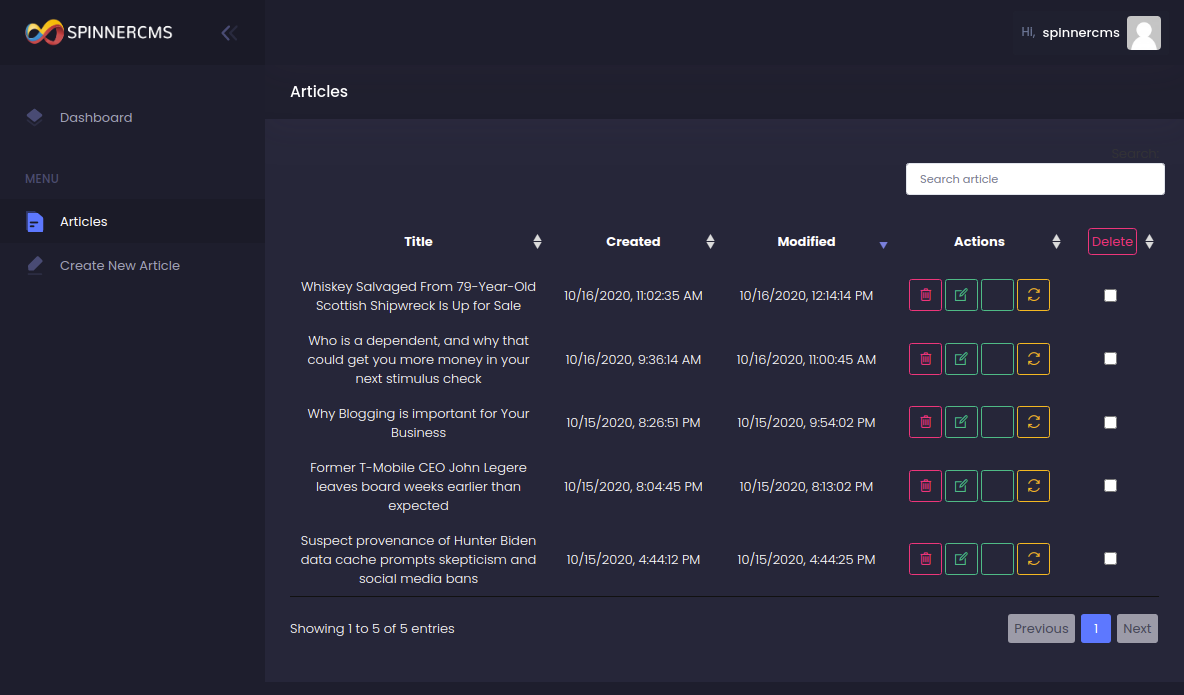Go to Create New Article in sidebar
This screenshot has width=1184, height=695.
pyautogui.click(x=120, y=265)
